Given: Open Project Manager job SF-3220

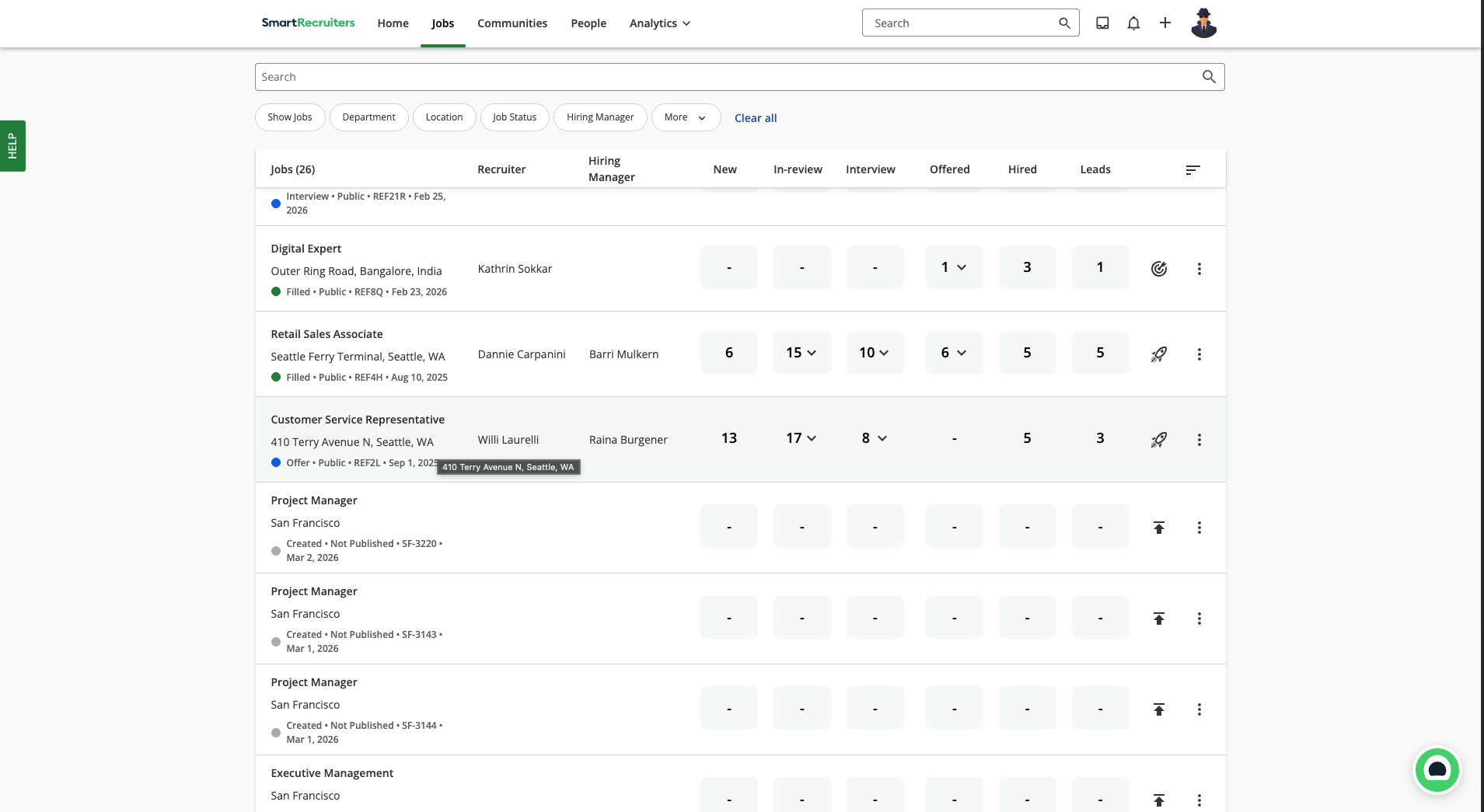Looking at the screenshot, I should [x=313, y=500].
